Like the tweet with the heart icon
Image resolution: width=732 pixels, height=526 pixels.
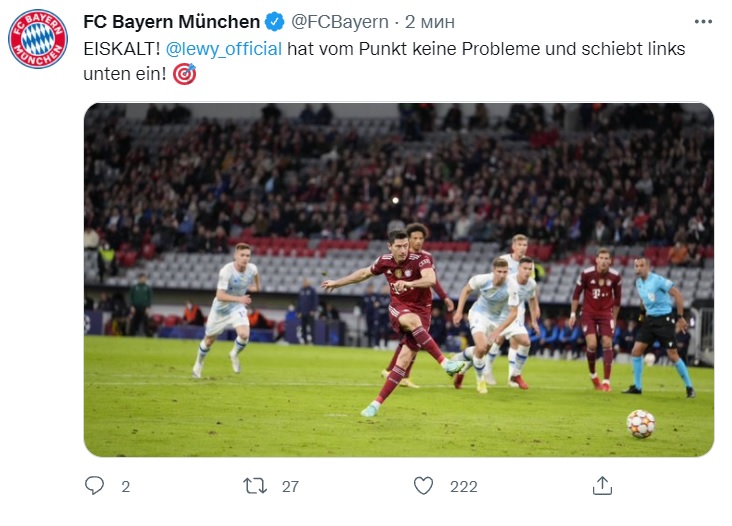point(424,486)
